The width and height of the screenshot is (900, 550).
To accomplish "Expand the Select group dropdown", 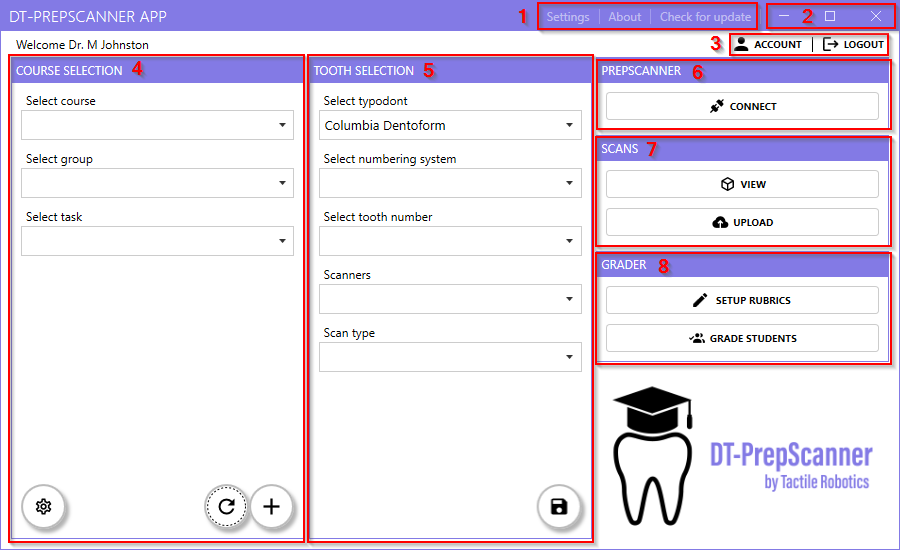I will (157, 183).
